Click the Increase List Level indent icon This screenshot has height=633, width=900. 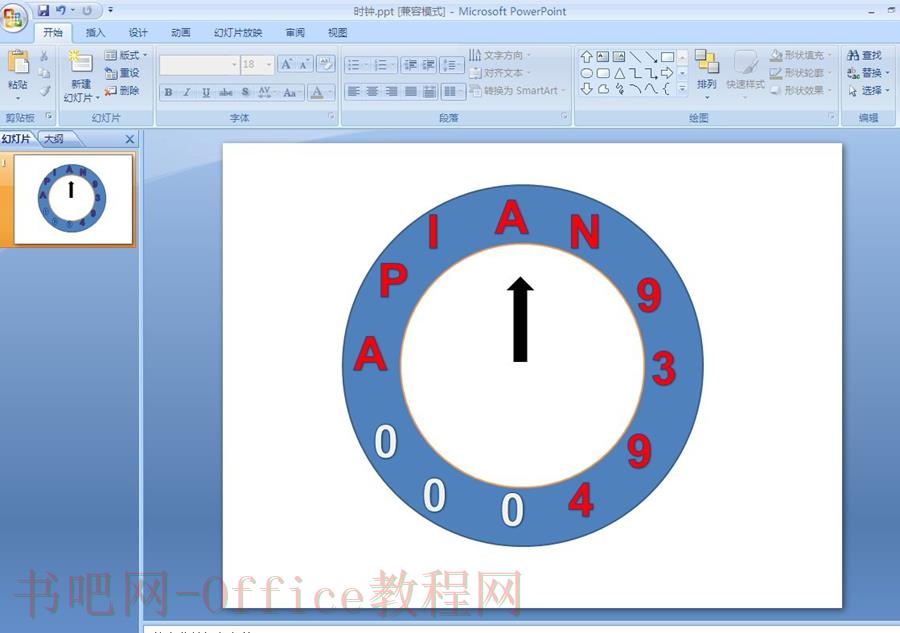pos(428,65)
